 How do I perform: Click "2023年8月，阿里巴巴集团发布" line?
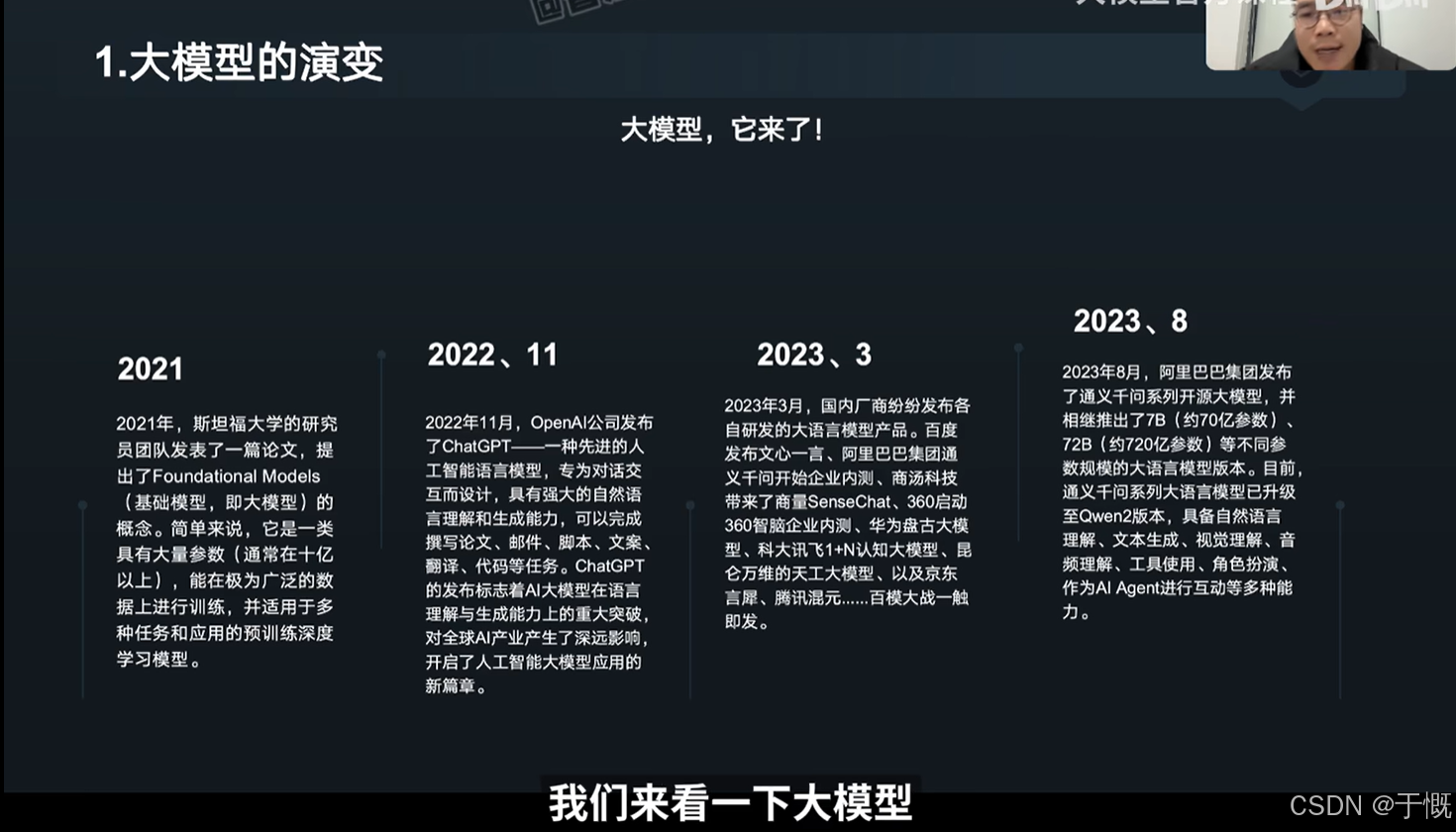[1177, 372]
